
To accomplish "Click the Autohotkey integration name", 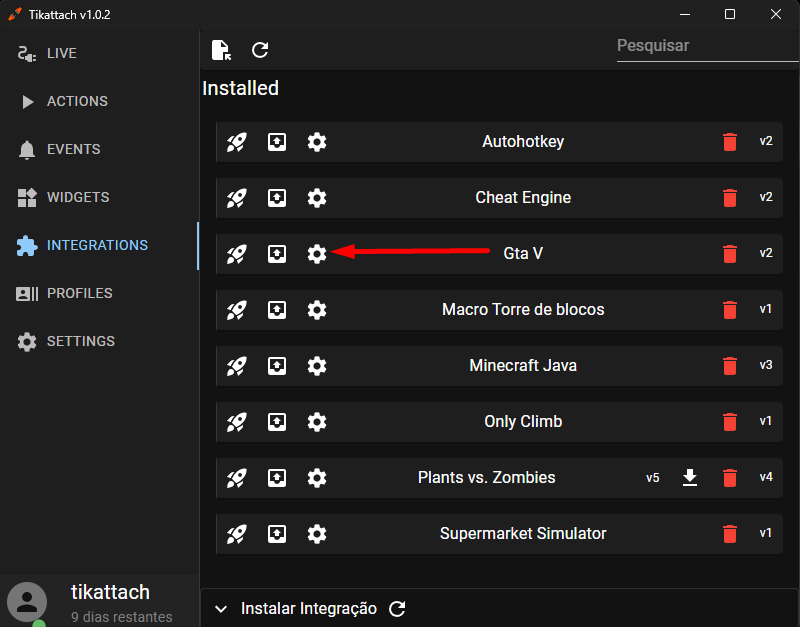I will click(523, 142).
